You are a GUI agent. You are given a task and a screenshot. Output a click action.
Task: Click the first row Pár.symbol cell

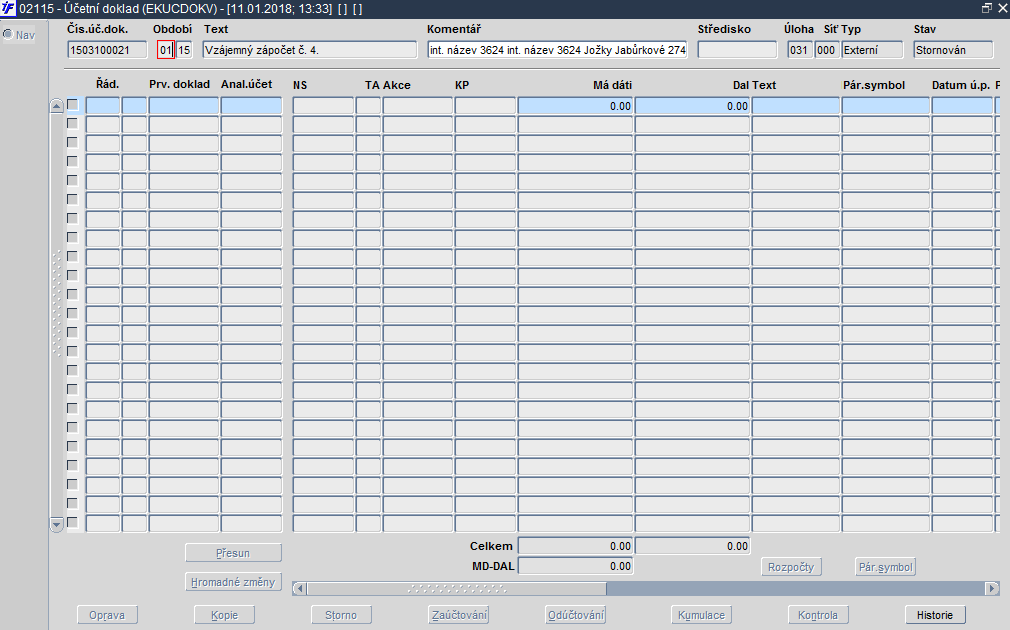pos(886,106)
